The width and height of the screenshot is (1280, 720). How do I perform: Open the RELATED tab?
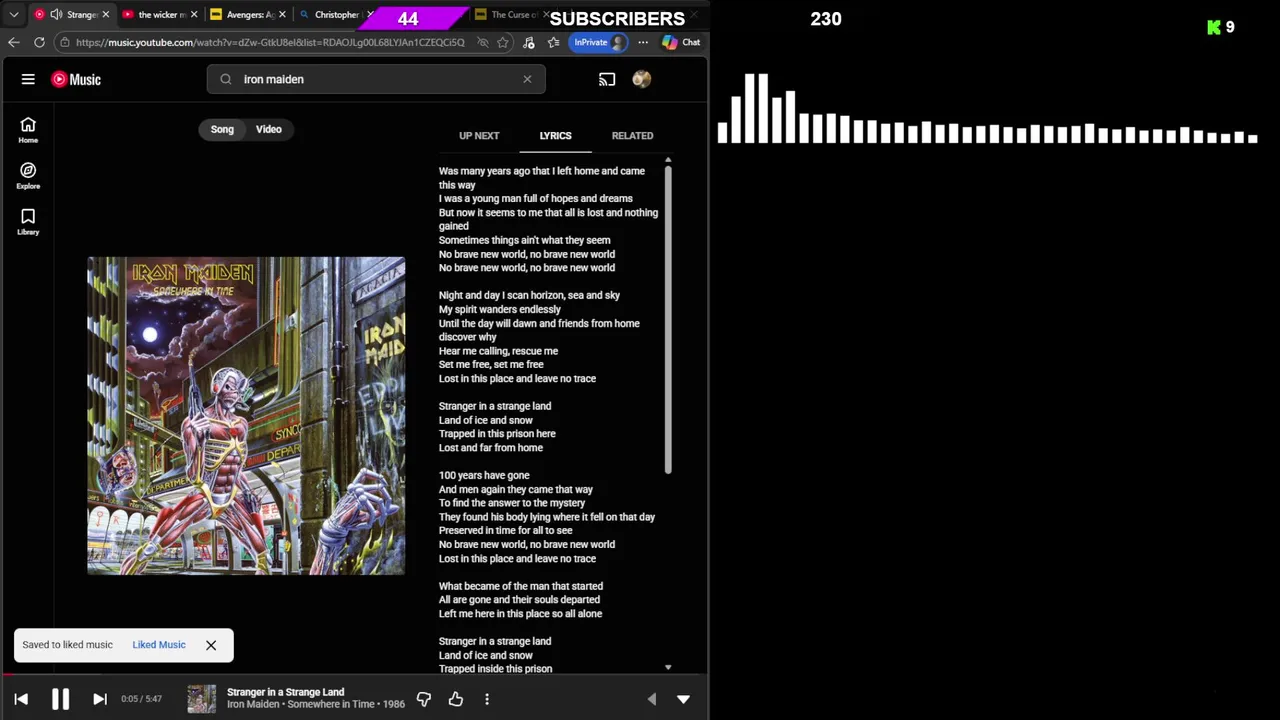coord(632,136)
